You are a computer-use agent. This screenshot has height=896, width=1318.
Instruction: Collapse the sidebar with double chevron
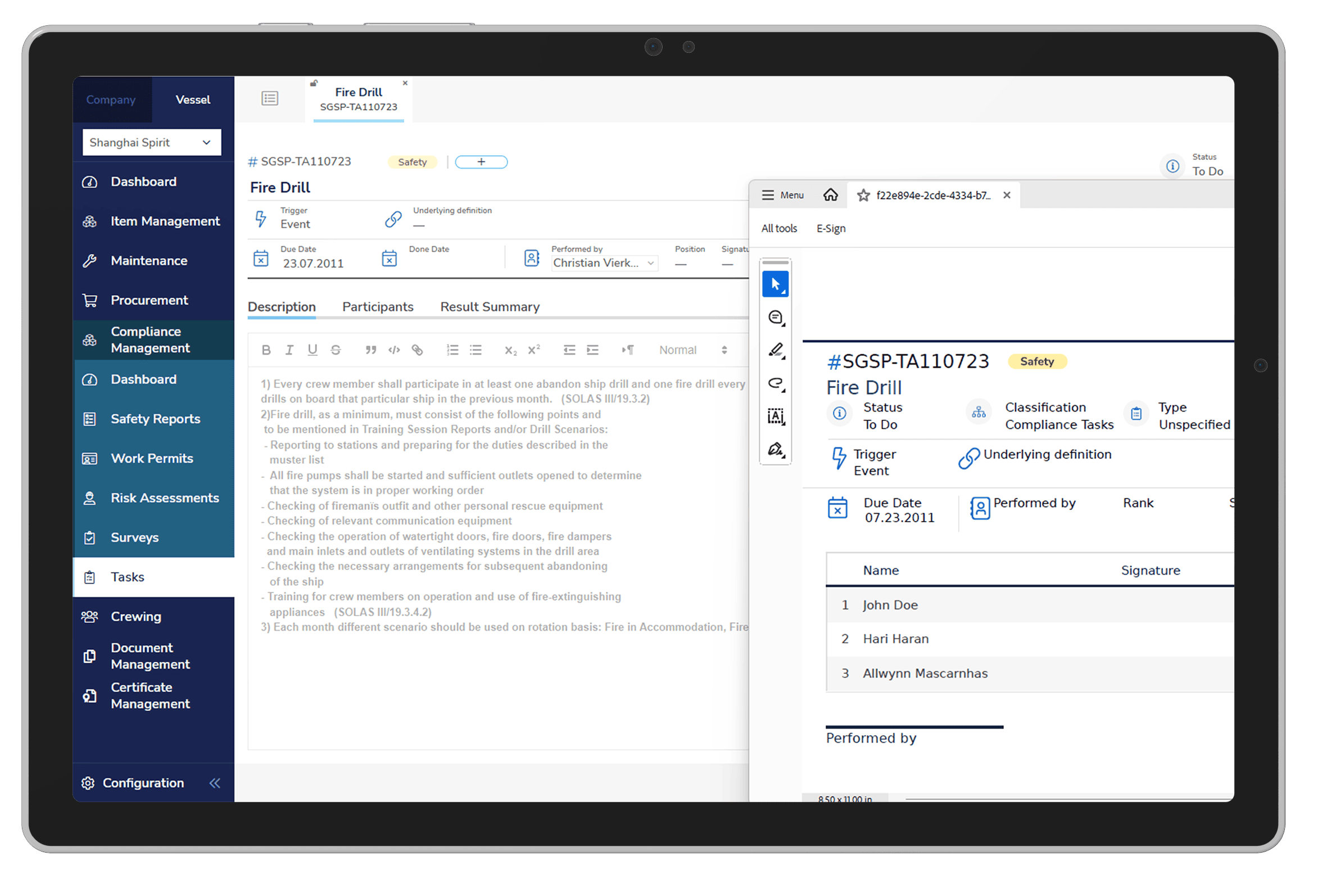click(x=215, y=783)
